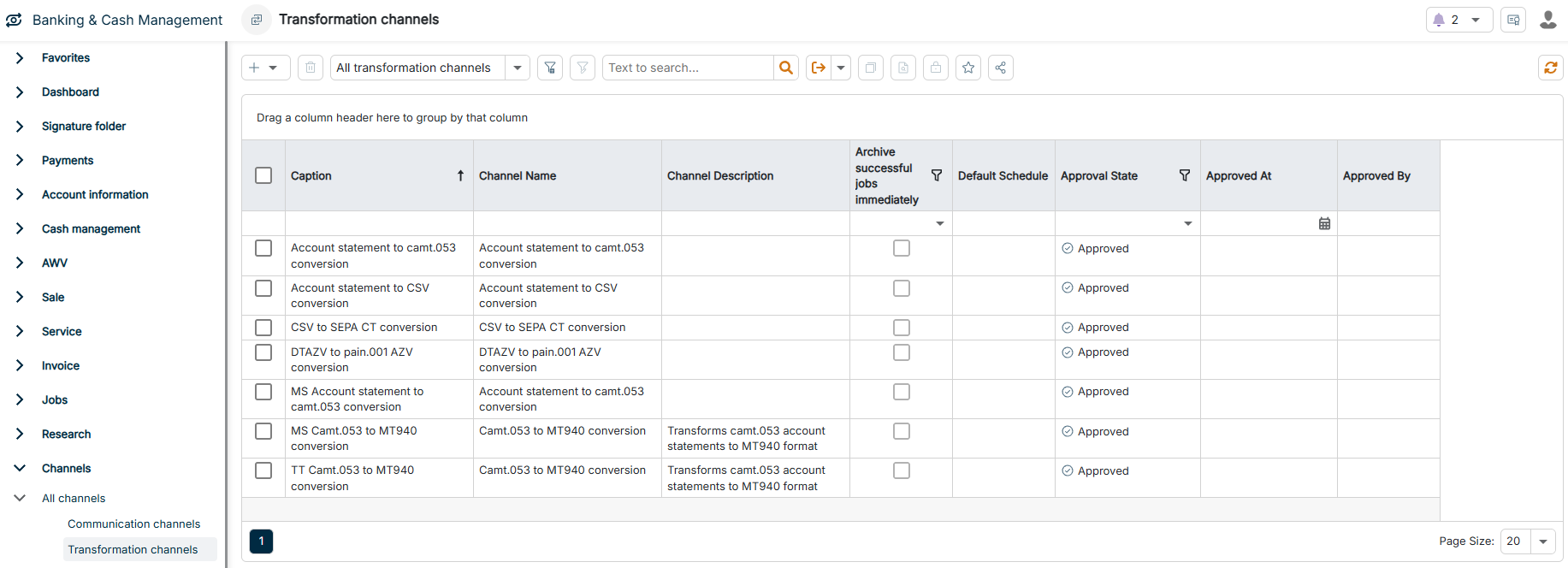Select row CSV to SEPA CT conversion
Image resolution: width=1568 pixels, height=568 pixels.
(x=263, y=328)
